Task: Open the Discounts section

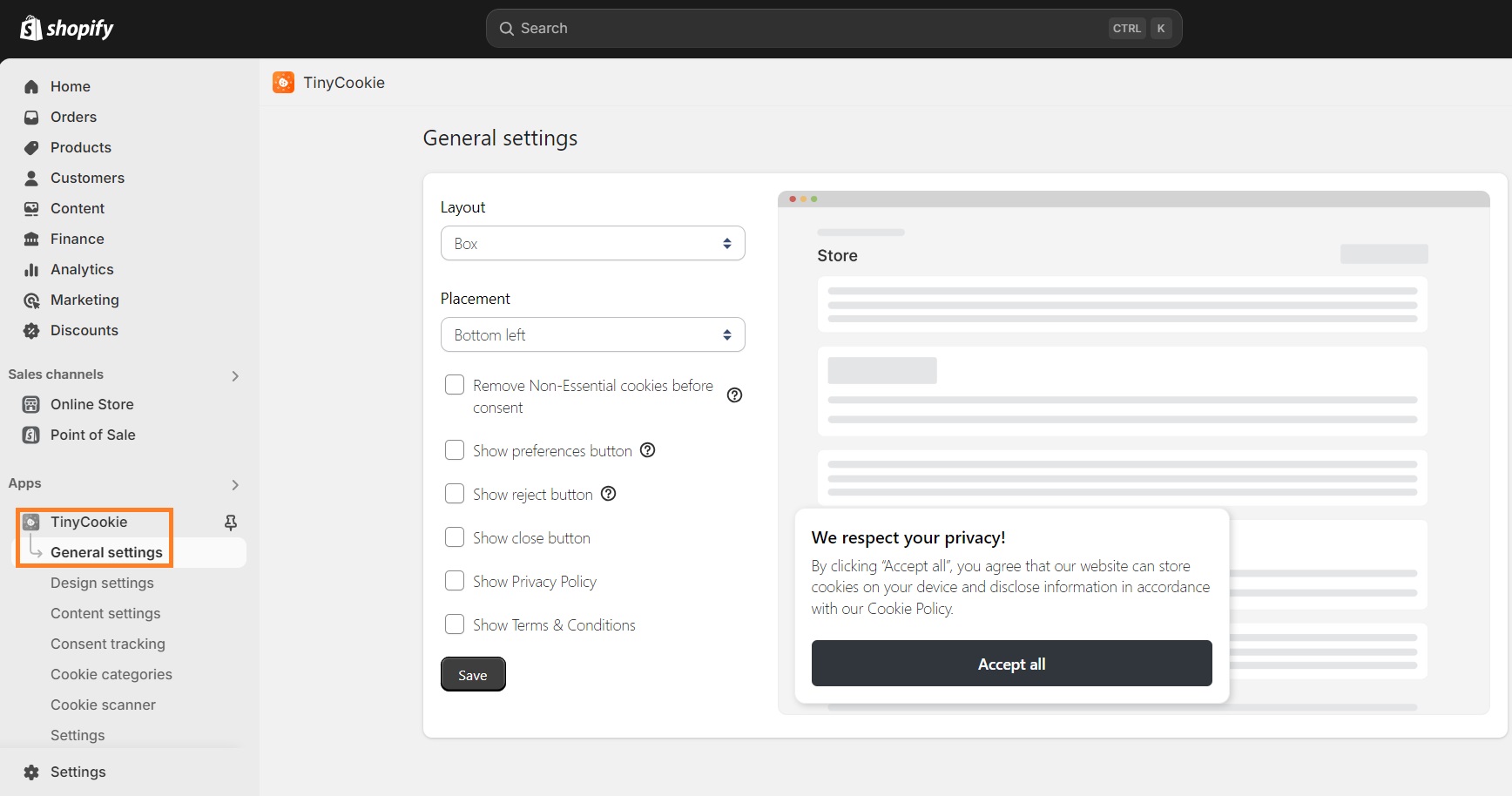Action: point(84,330)
